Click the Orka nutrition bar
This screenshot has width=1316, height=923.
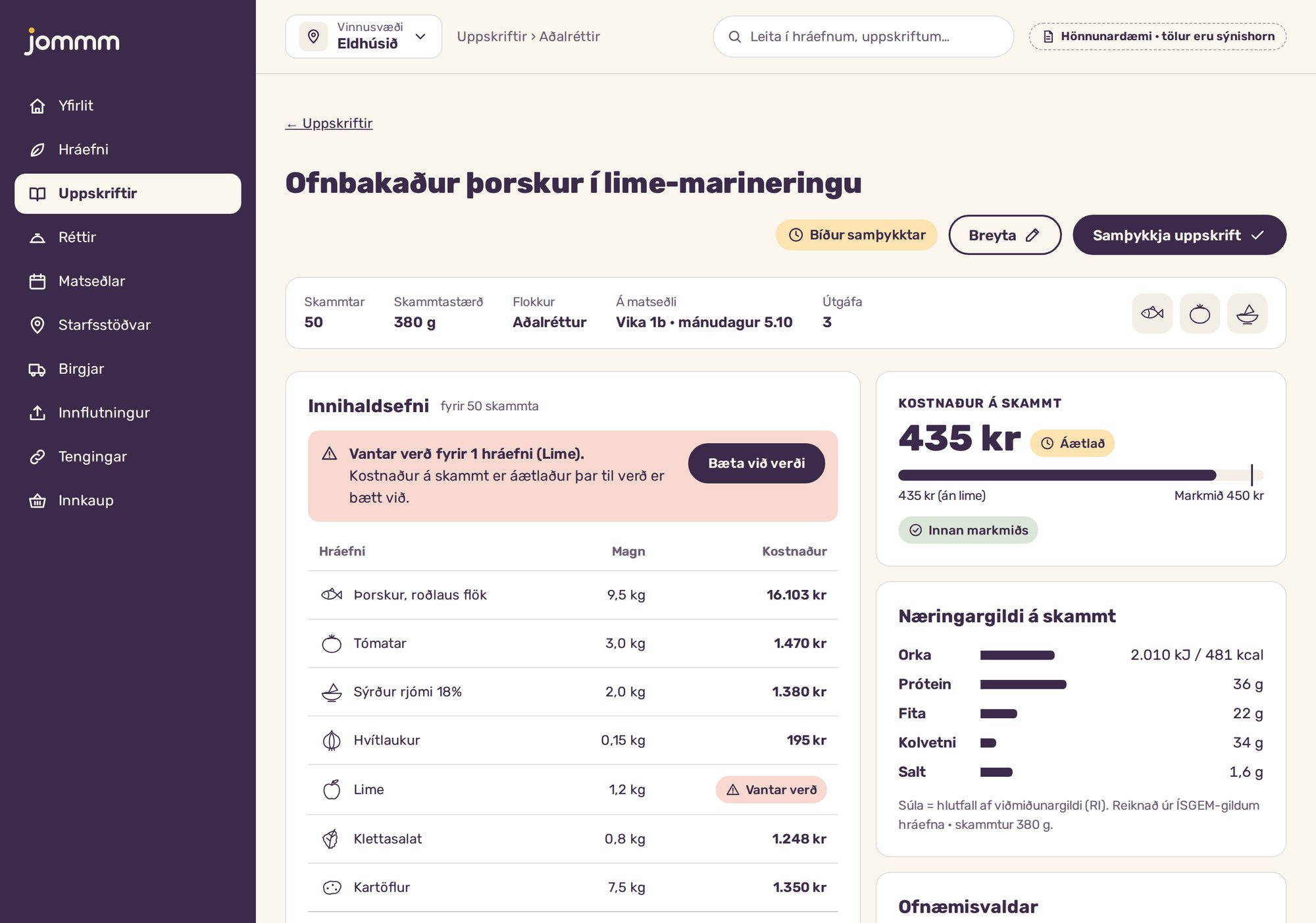pos(1017,655)
